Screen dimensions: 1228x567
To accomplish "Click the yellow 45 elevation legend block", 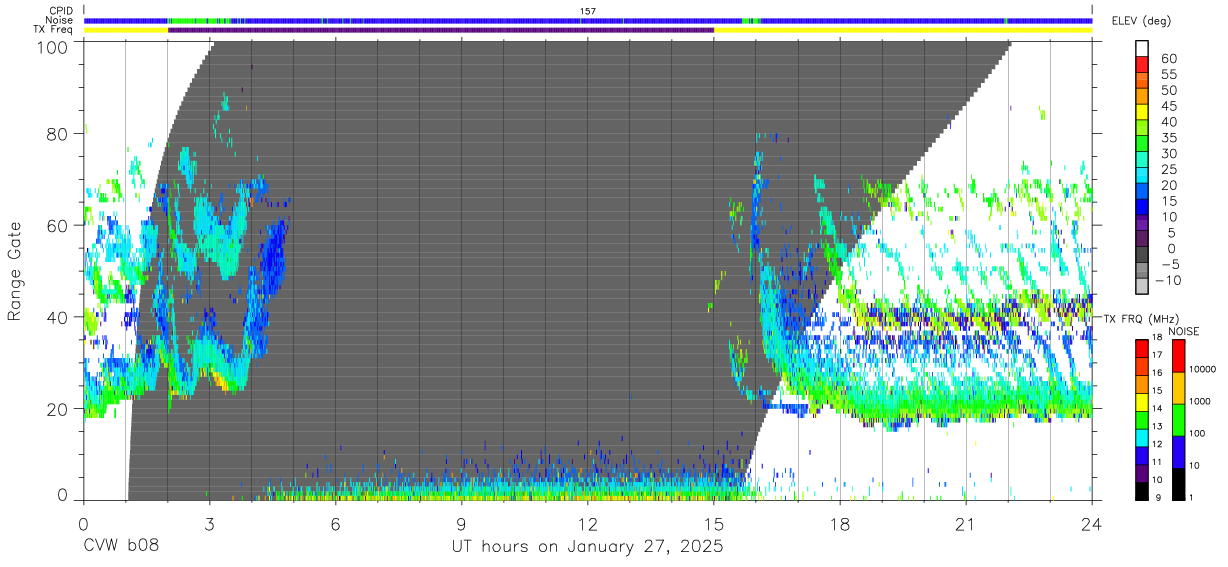I will tap(1142, 113).
